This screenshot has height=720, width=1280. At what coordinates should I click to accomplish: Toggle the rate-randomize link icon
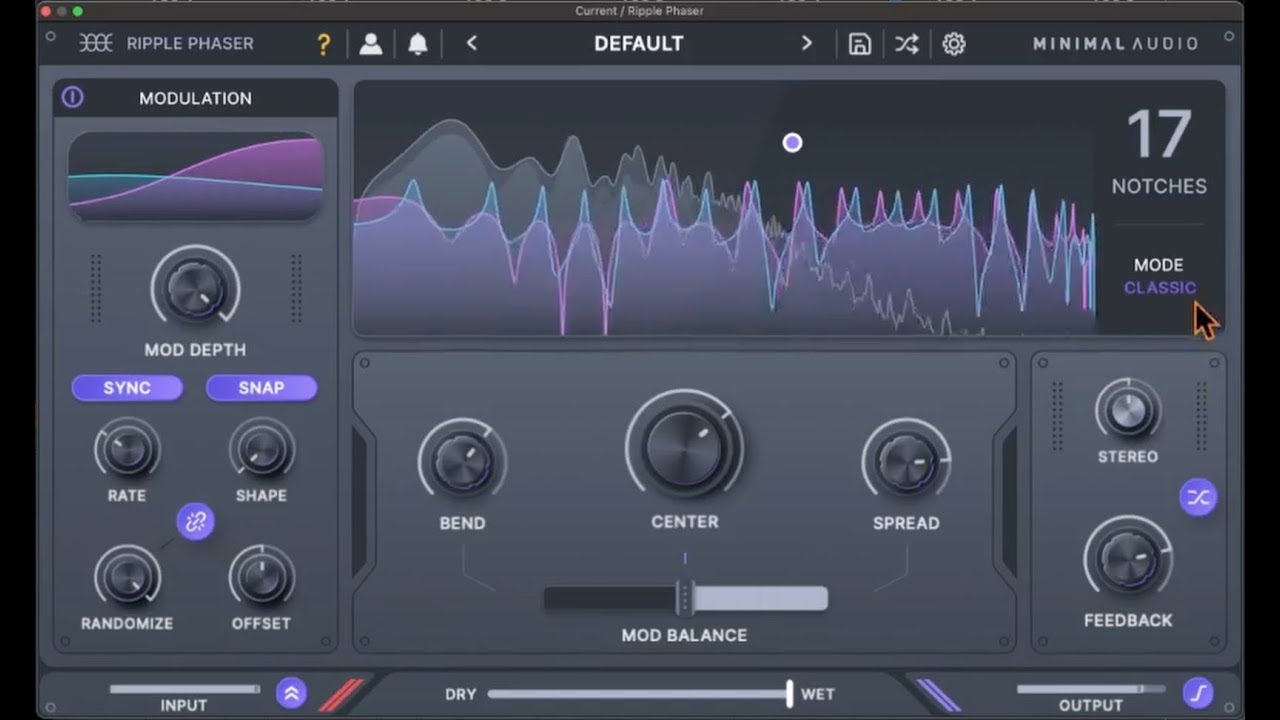pos(195,521)
